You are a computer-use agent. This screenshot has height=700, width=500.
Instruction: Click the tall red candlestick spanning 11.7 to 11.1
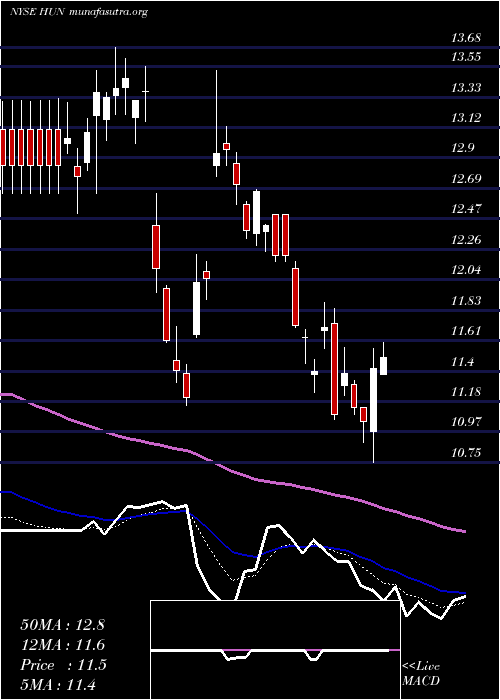click(334, 368)
